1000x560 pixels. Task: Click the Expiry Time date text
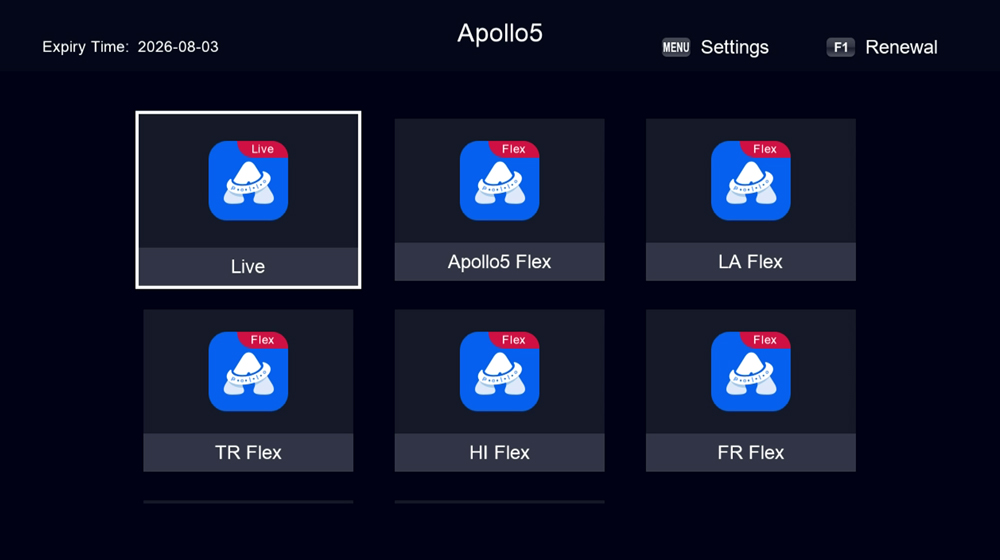point(178,47)
